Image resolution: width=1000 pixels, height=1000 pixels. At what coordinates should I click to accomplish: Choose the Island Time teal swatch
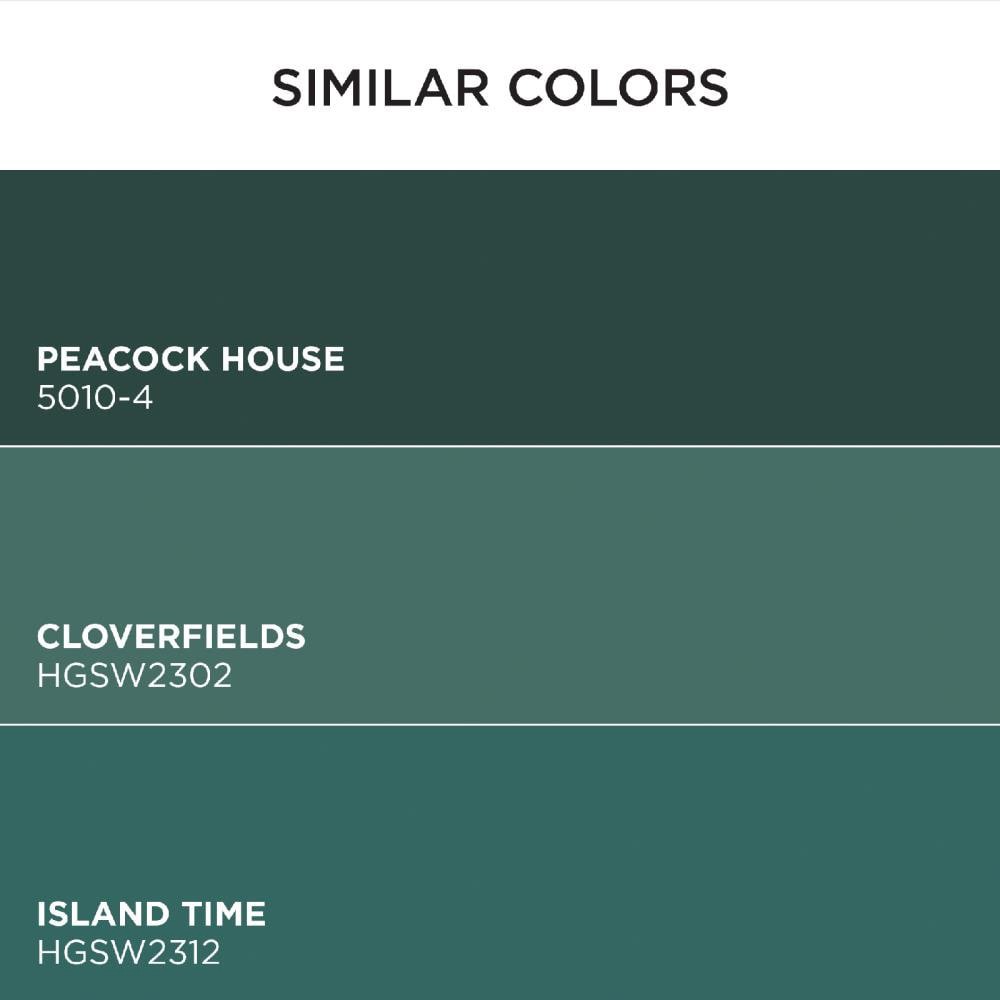(x=500, y=863)
